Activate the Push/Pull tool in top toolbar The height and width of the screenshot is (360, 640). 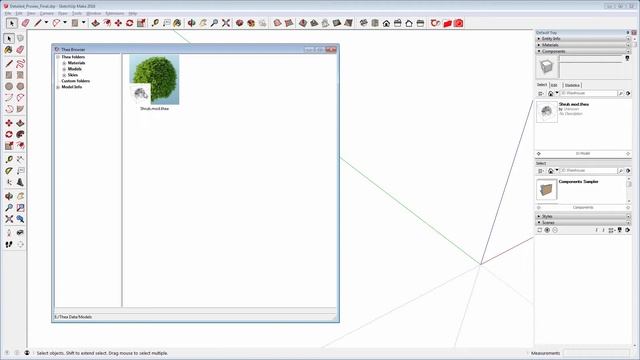point(96,23)
